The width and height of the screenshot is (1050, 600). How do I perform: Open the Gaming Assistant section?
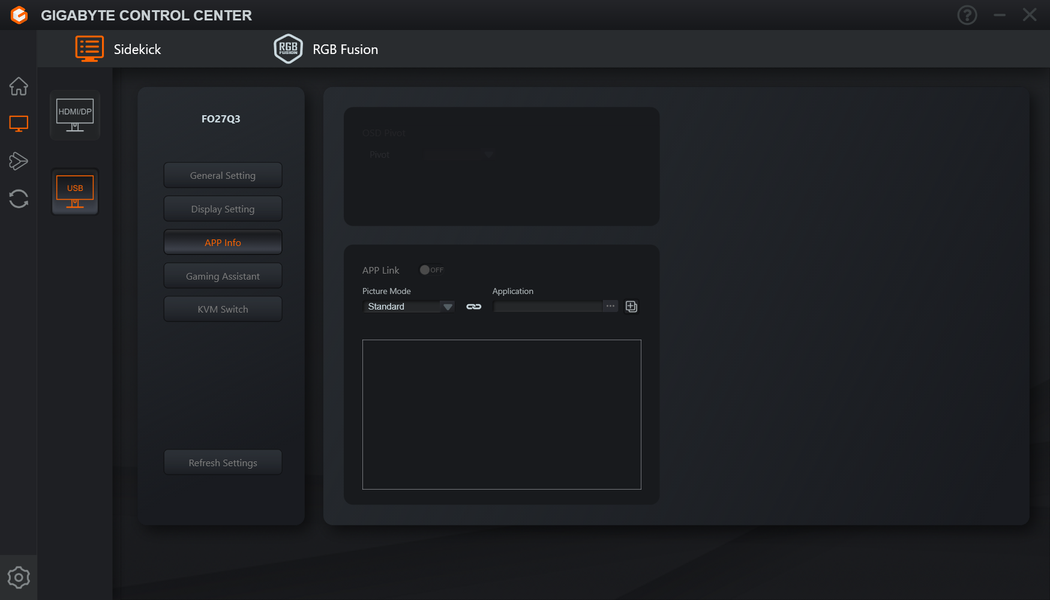222,276
